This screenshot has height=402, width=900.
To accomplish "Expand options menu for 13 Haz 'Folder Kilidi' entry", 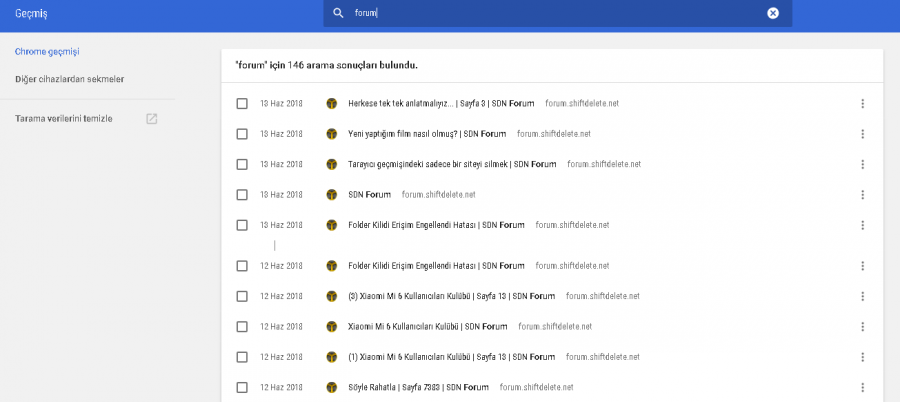I will [862, 225].
